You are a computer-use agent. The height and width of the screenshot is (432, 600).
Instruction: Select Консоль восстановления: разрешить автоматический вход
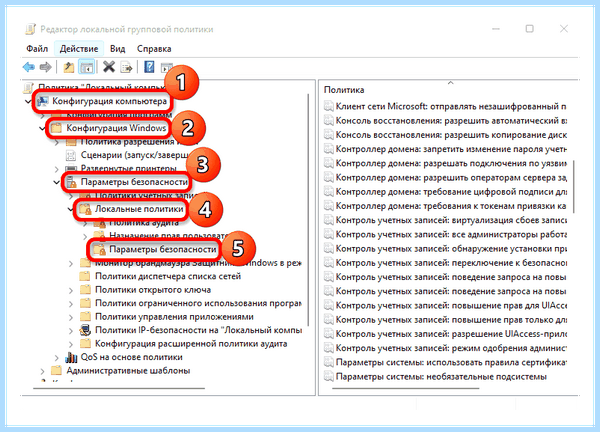pyautogui.click(x=451, y=121)
